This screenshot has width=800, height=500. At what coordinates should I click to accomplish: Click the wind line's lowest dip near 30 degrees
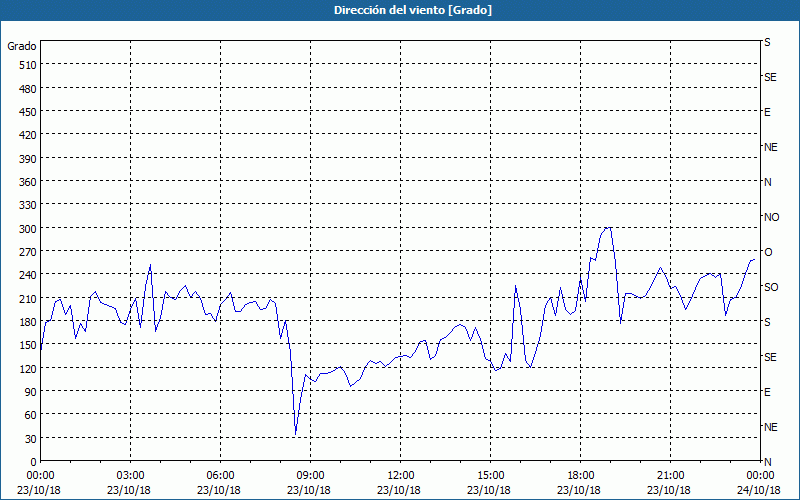point(295,434)
